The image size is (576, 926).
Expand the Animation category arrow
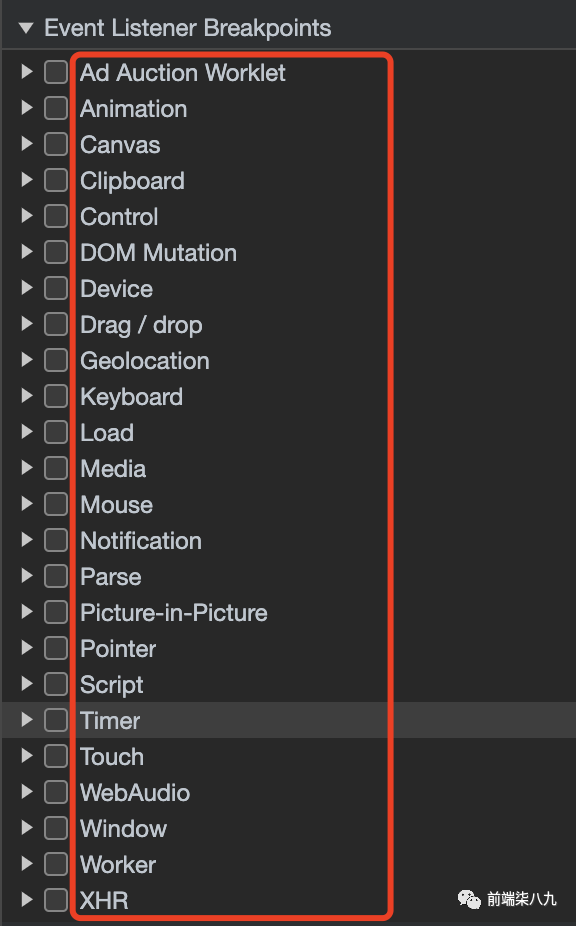27,108
